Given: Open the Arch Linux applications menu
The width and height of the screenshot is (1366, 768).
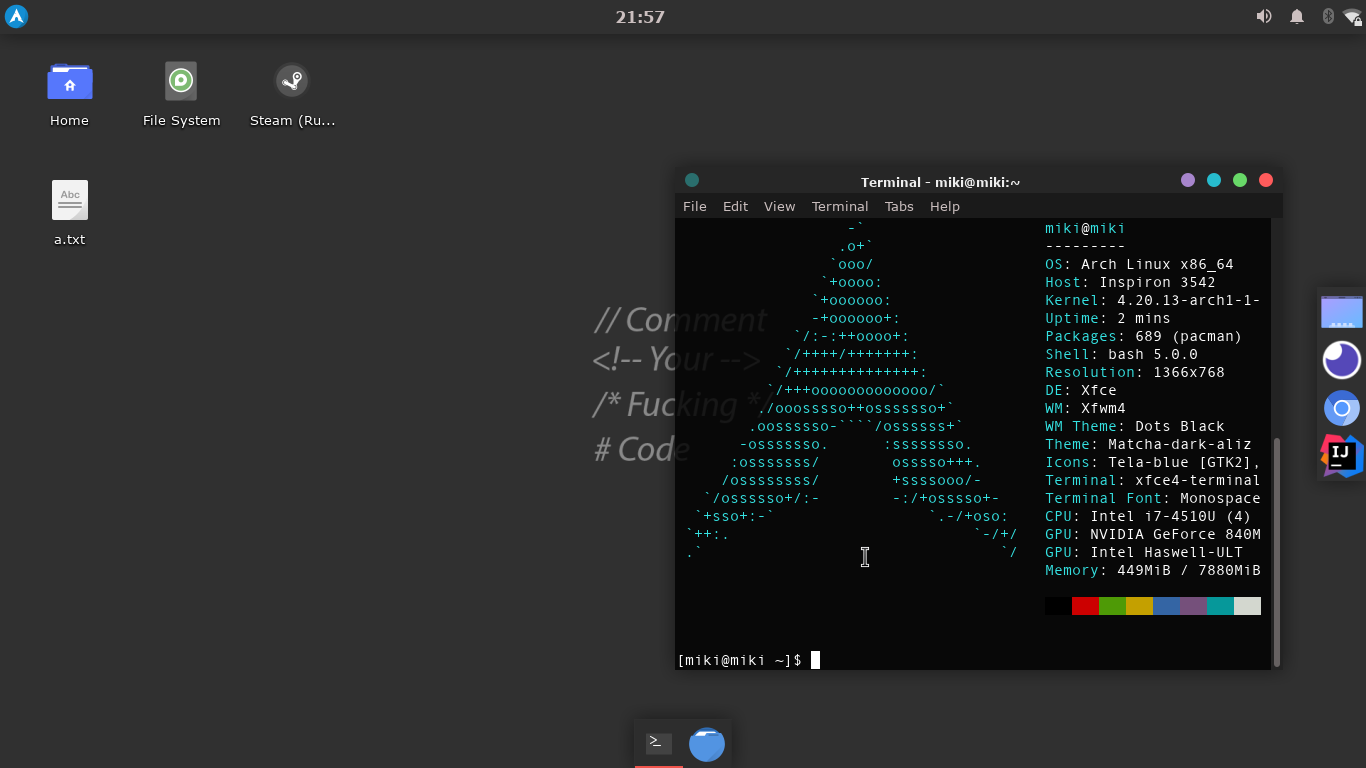Looking at the screenshot, I should coord(16,16).
